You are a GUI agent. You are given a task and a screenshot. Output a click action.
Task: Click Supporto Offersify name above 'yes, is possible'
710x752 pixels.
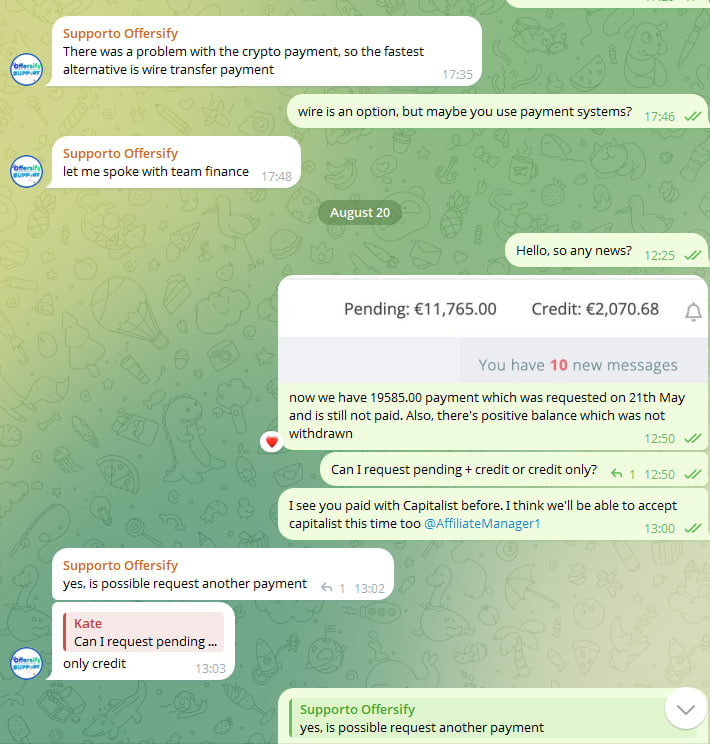pos(120,565)
